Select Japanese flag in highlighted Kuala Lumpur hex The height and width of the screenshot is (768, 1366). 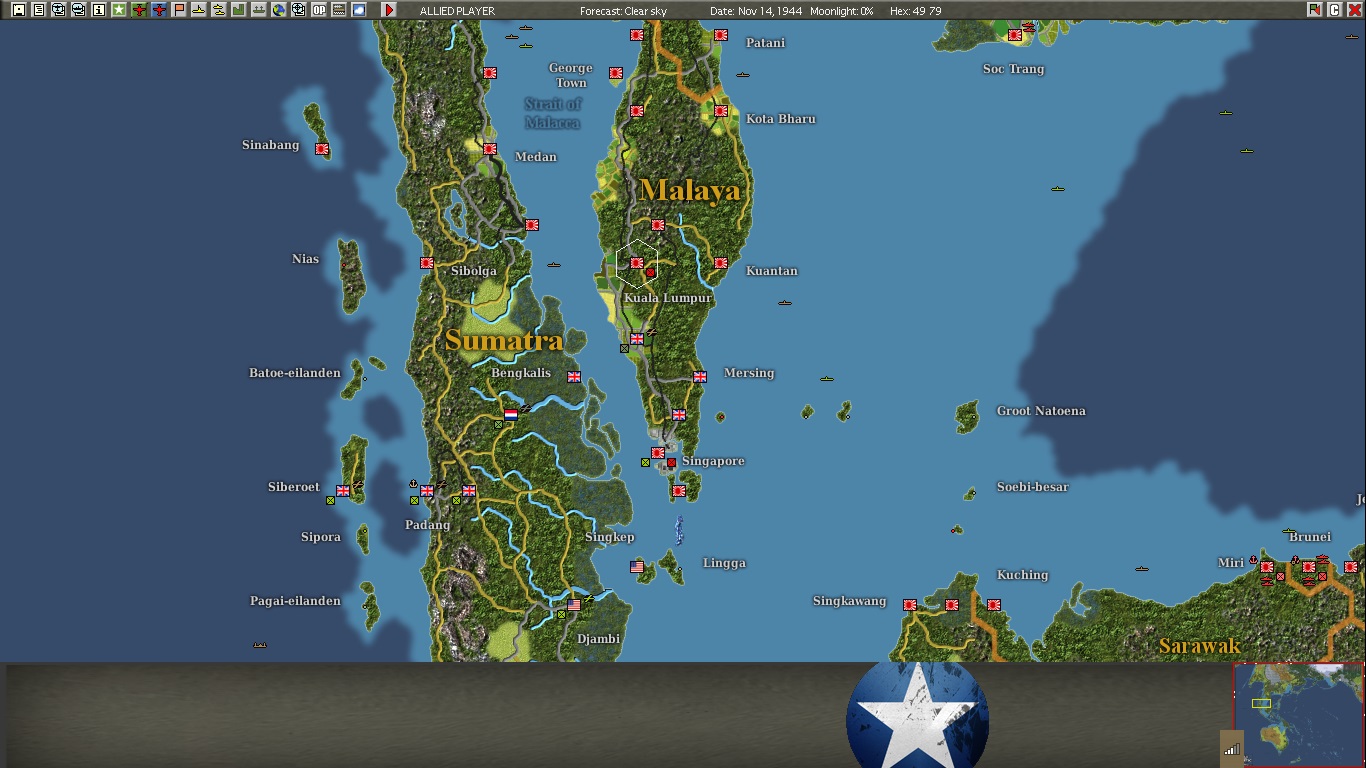pos(637,263)
